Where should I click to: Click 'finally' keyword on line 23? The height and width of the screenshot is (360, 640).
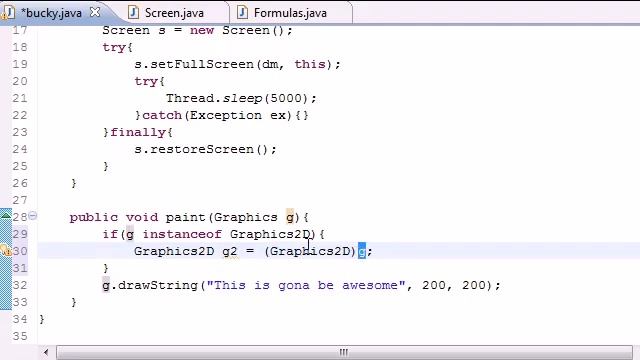coord(137,133)
